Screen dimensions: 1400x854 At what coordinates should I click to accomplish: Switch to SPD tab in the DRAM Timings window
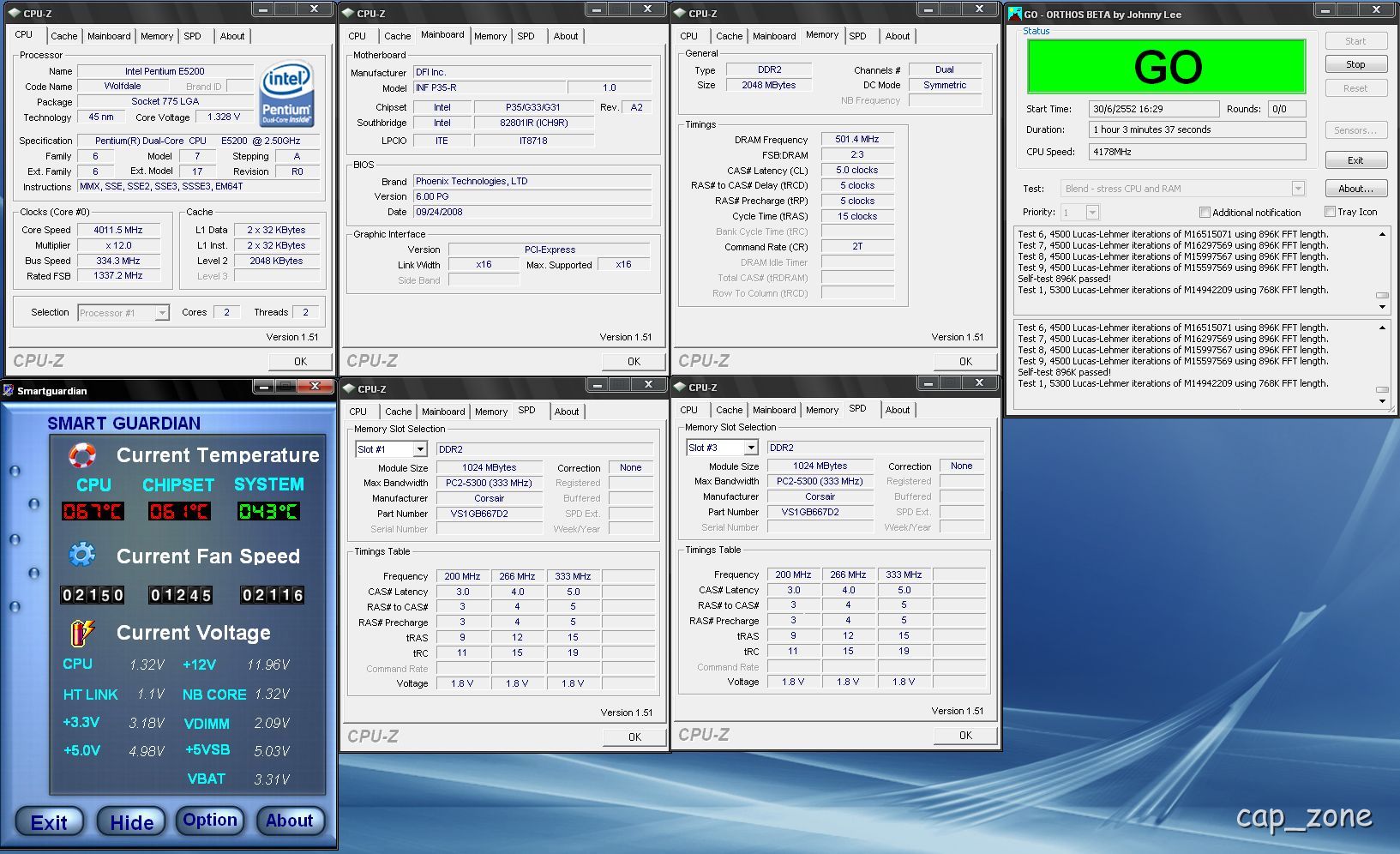pos(858,36)
